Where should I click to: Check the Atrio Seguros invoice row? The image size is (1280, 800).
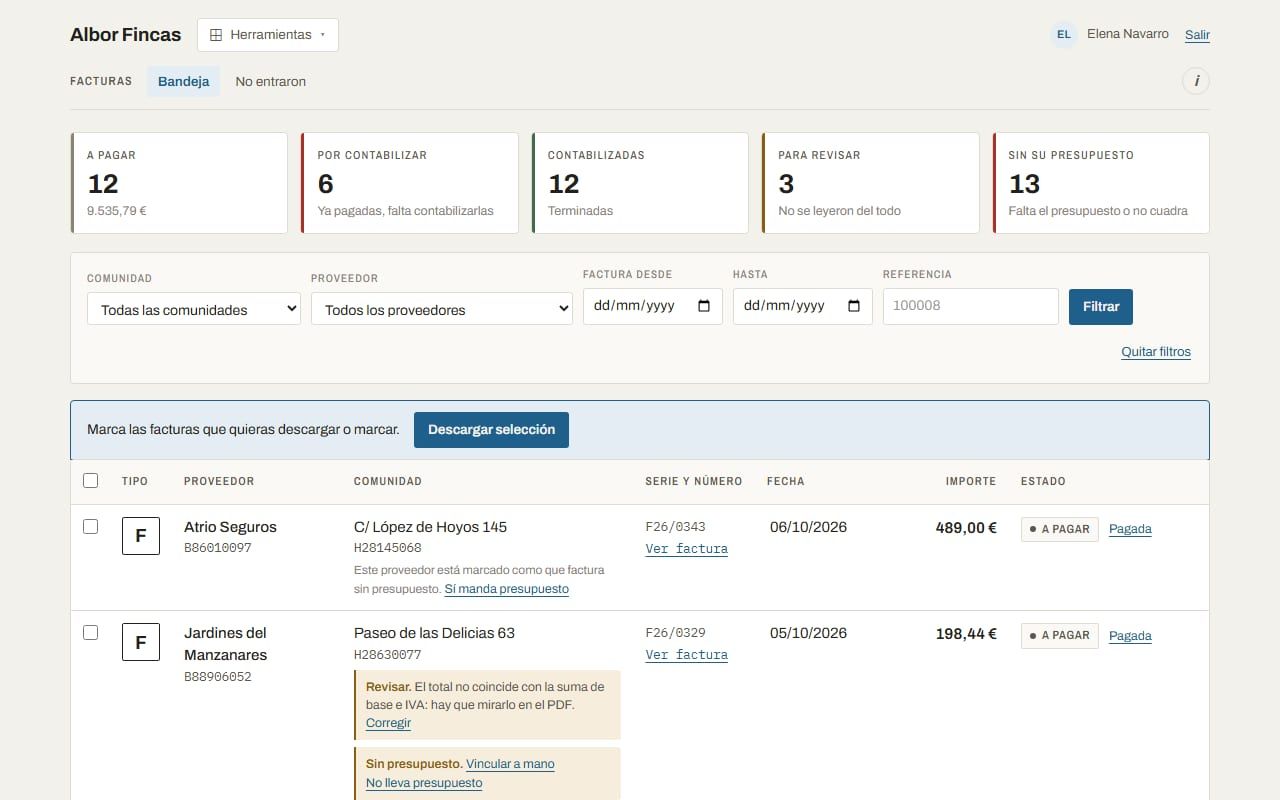(91, 527)
